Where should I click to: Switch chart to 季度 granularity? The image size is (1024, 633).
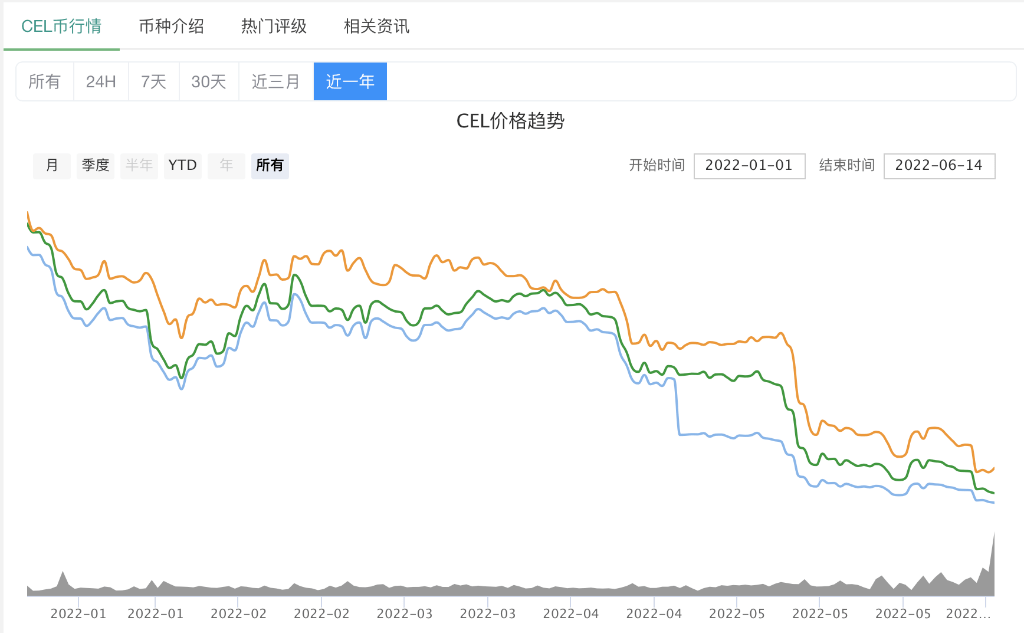tap(95, 165)
